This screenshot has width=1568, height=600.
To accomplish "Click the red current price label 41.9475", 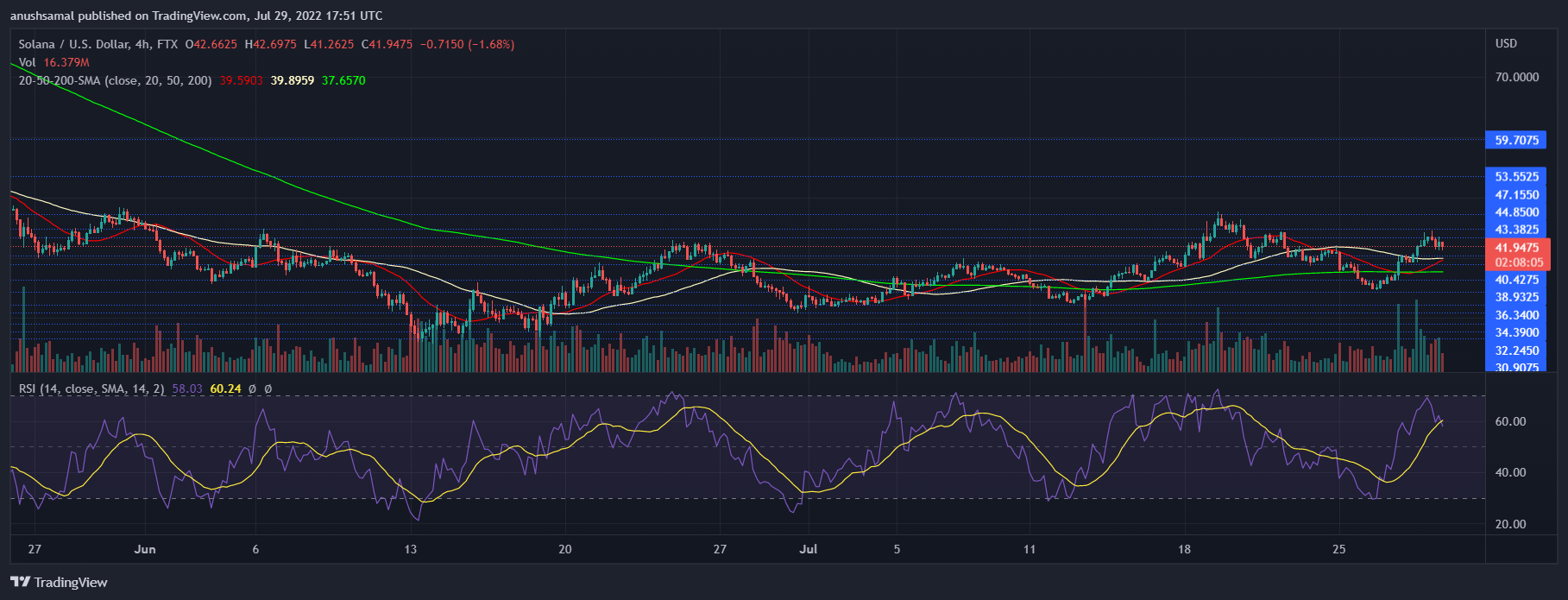I will (x=1516, y=248).
